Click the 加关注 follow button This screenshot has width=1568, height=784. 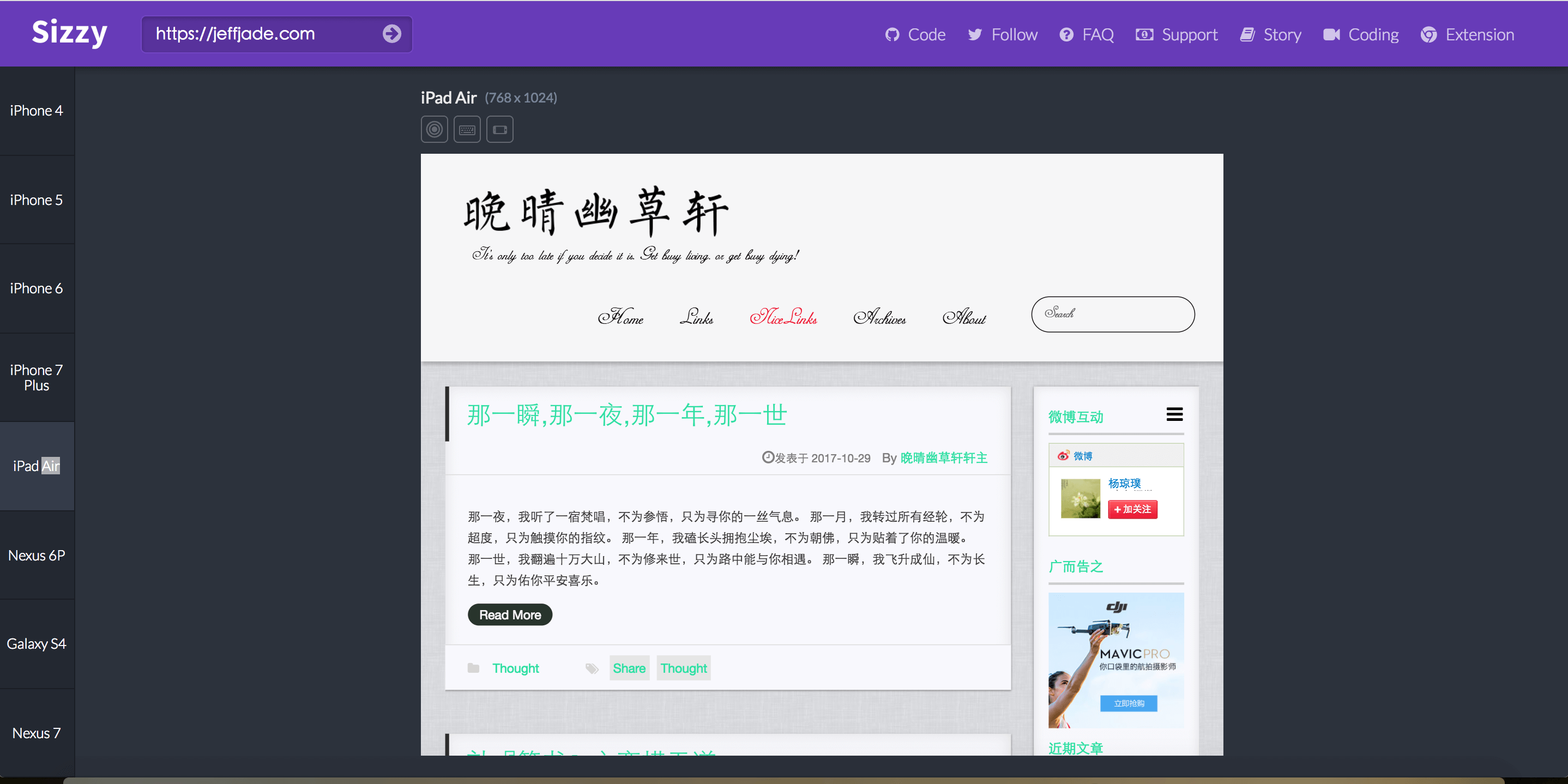pyautogui.click(x=1132, y=509)
